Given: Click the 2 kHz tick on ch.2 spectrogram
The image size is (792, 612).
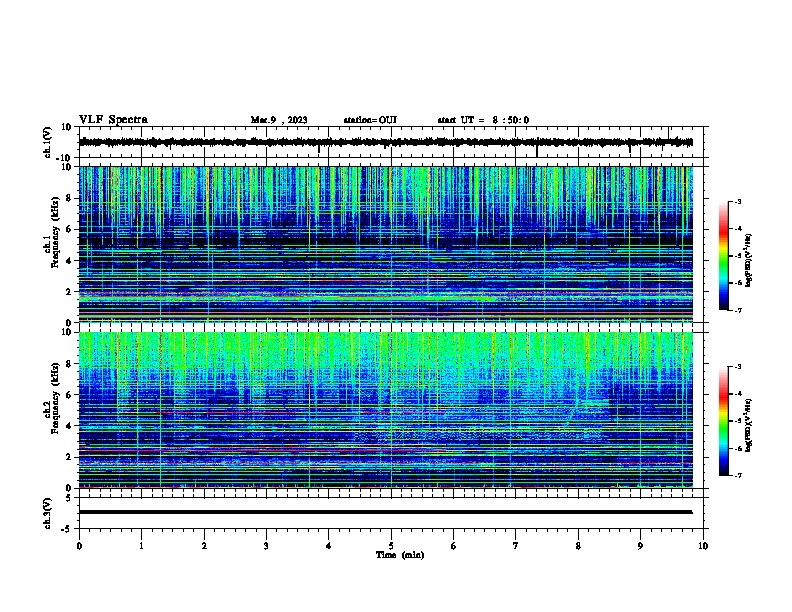Looking at the screenshot, I should point(69,457).
